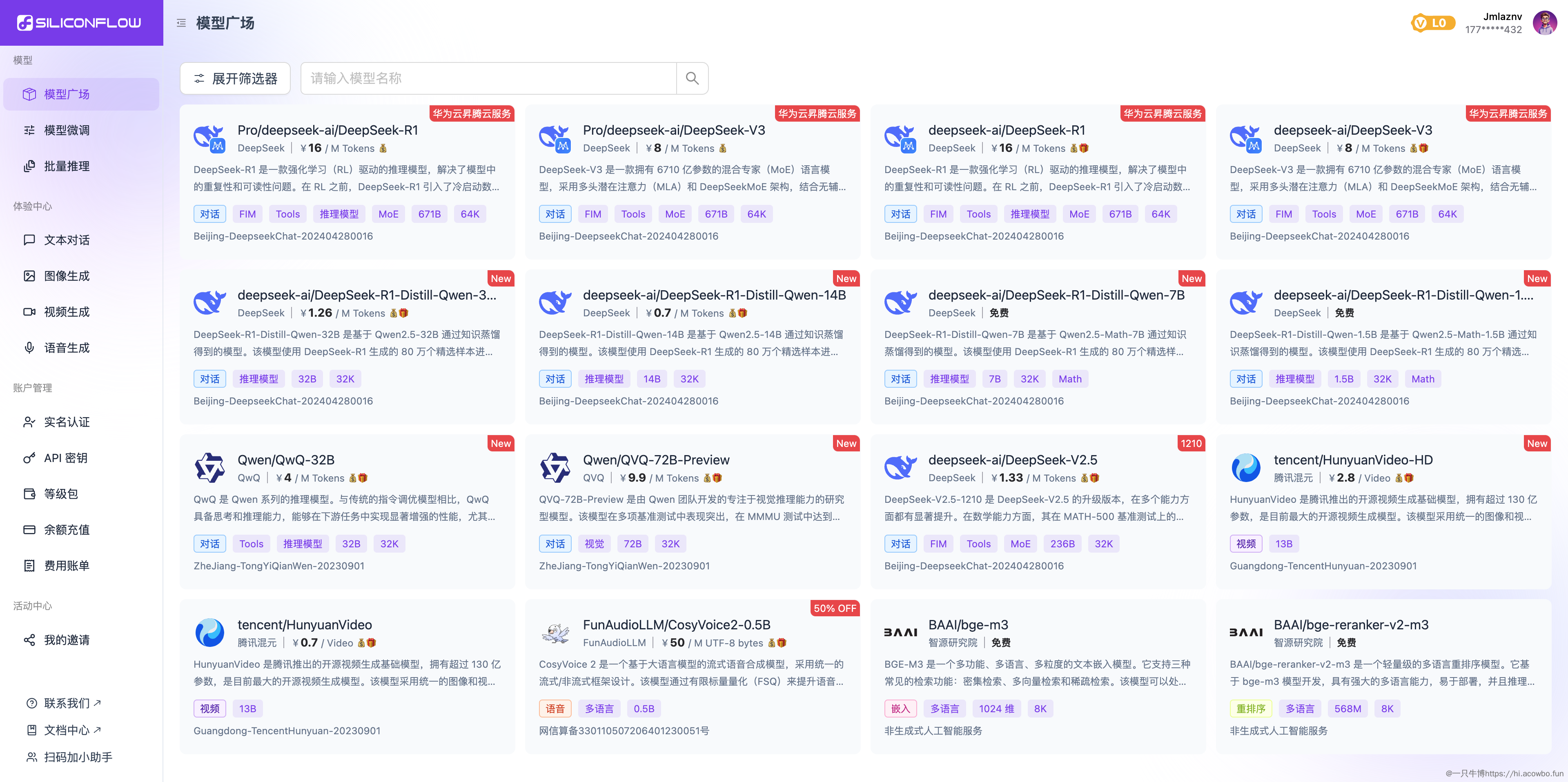Expand the filter panel 展开筛选器
Screen dimensions: 1568x782
(236, 78)
